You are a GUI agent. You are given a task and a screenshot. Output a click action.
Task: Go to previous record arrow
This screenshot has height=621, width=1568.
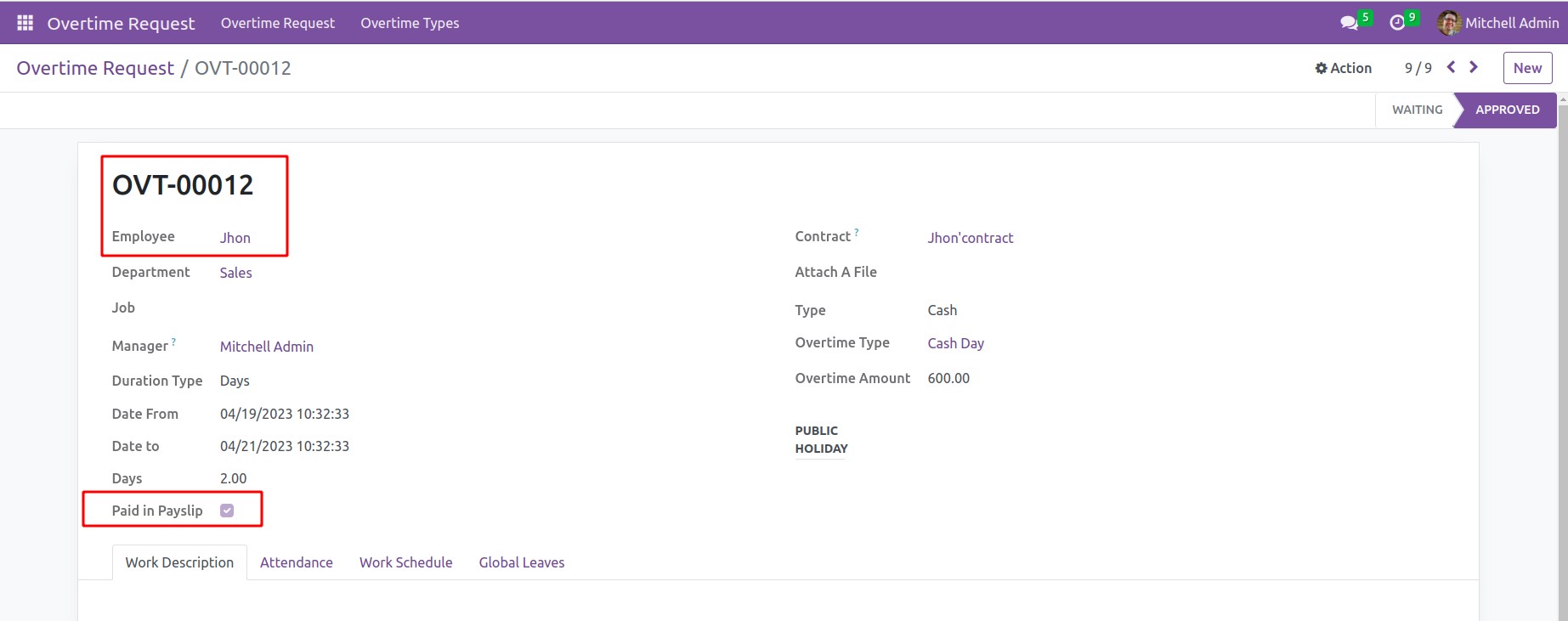pos(1452,67)
